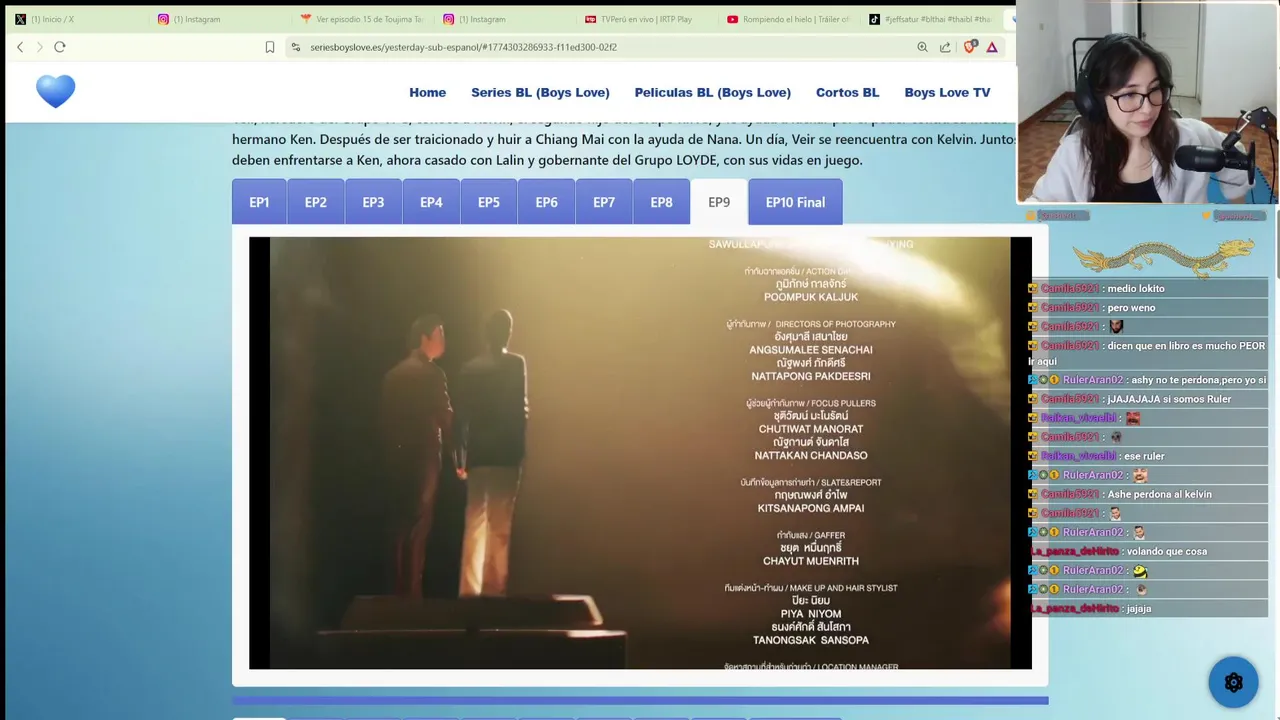Click the 'pero weno' chat message

pyautogui.click(x=1131, y=308)
